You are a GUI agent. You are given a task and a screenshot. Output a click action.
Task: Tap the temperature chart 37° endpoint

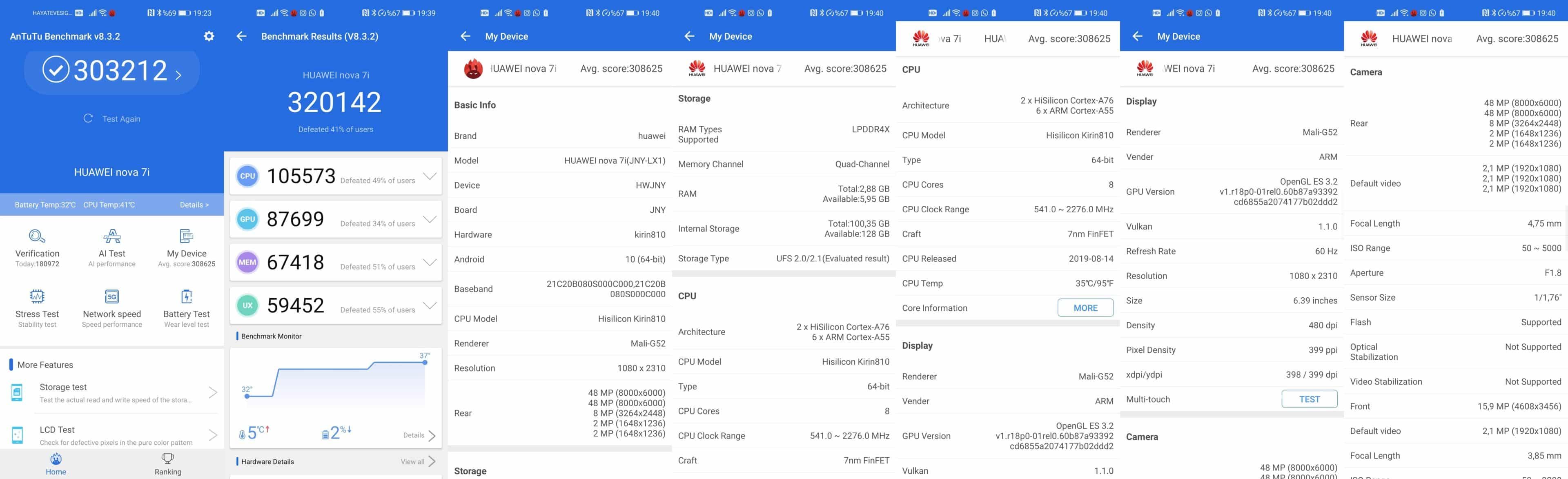[x=425, y=362]
